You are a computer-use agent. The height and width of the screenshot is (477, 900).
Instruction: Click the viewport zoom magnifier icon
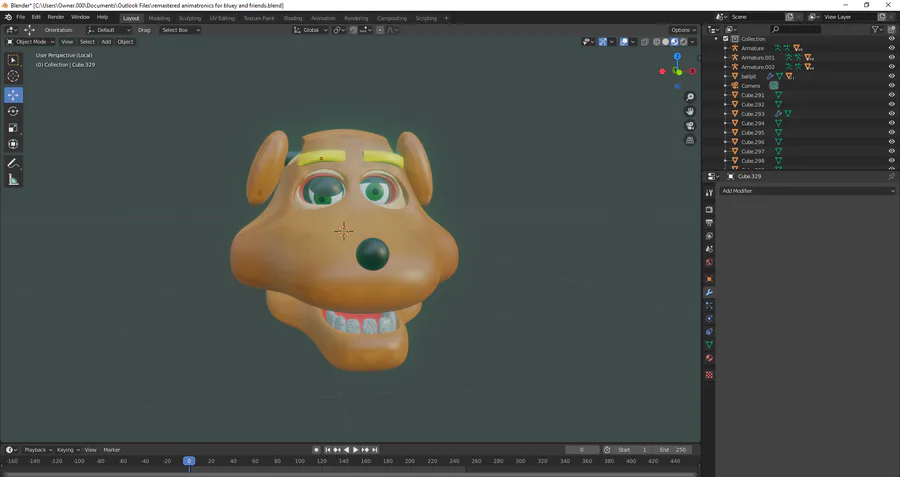690,97
